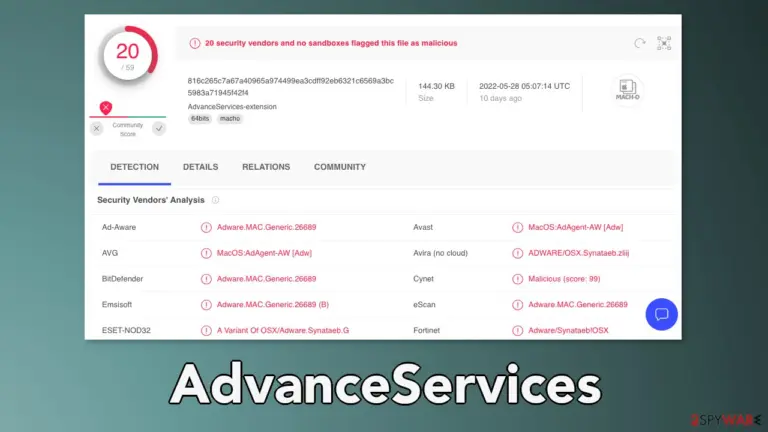Open the similar files graph icon
The image size is (768, 432).
pos(664,43)
